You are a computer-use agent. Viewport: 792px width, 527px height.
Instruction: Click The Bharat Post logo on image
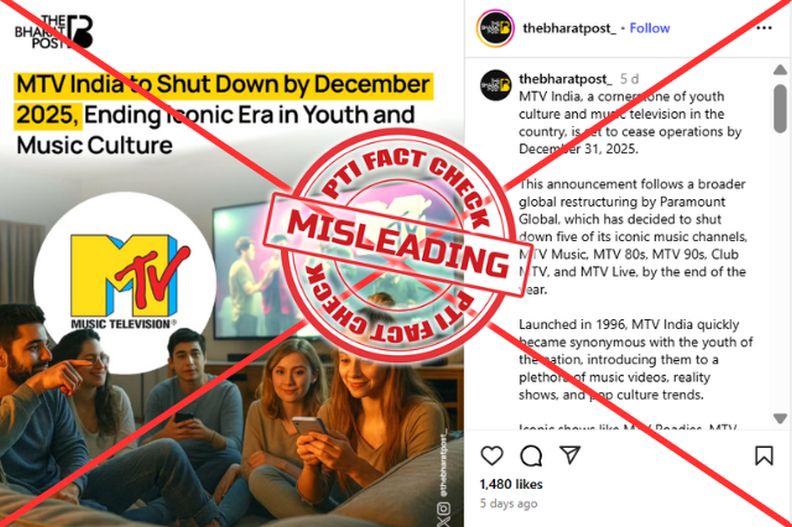click(54, 31)
